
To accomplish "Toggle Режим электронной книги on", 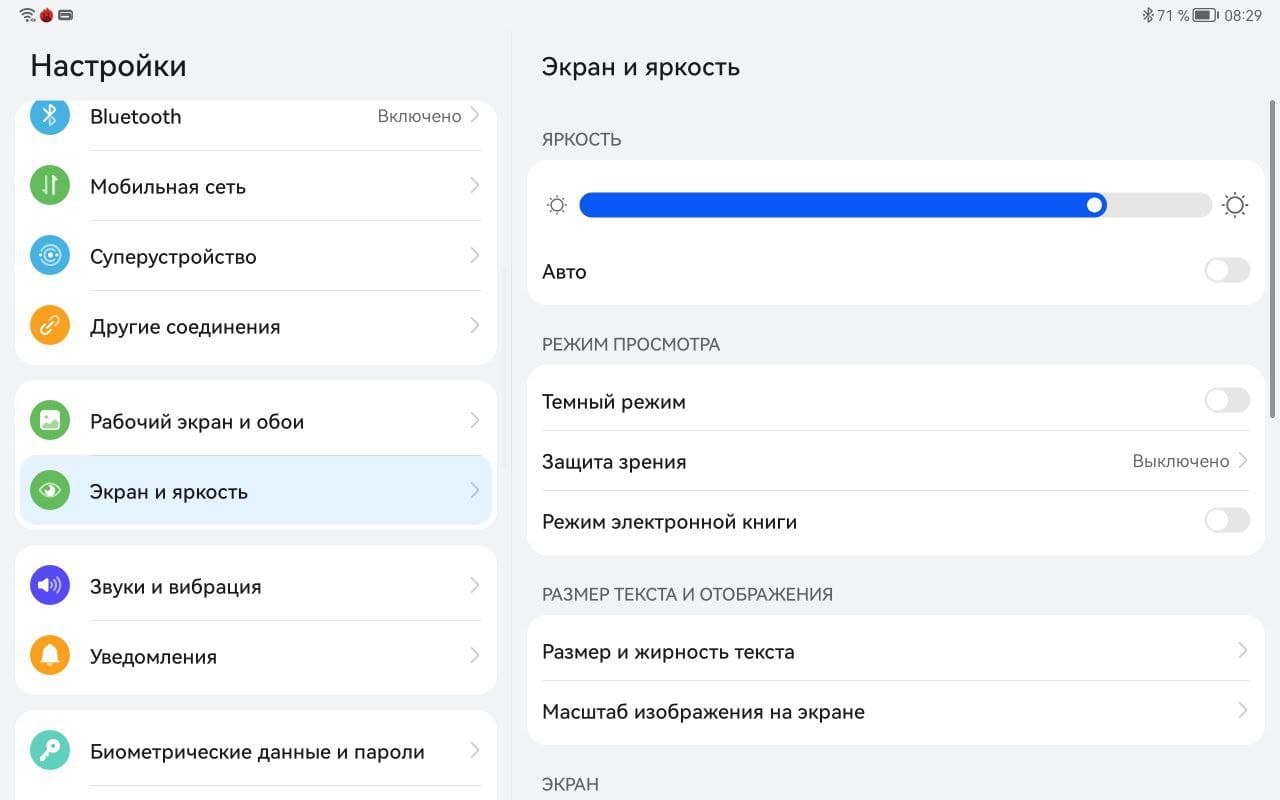I will coord(1227,521).
